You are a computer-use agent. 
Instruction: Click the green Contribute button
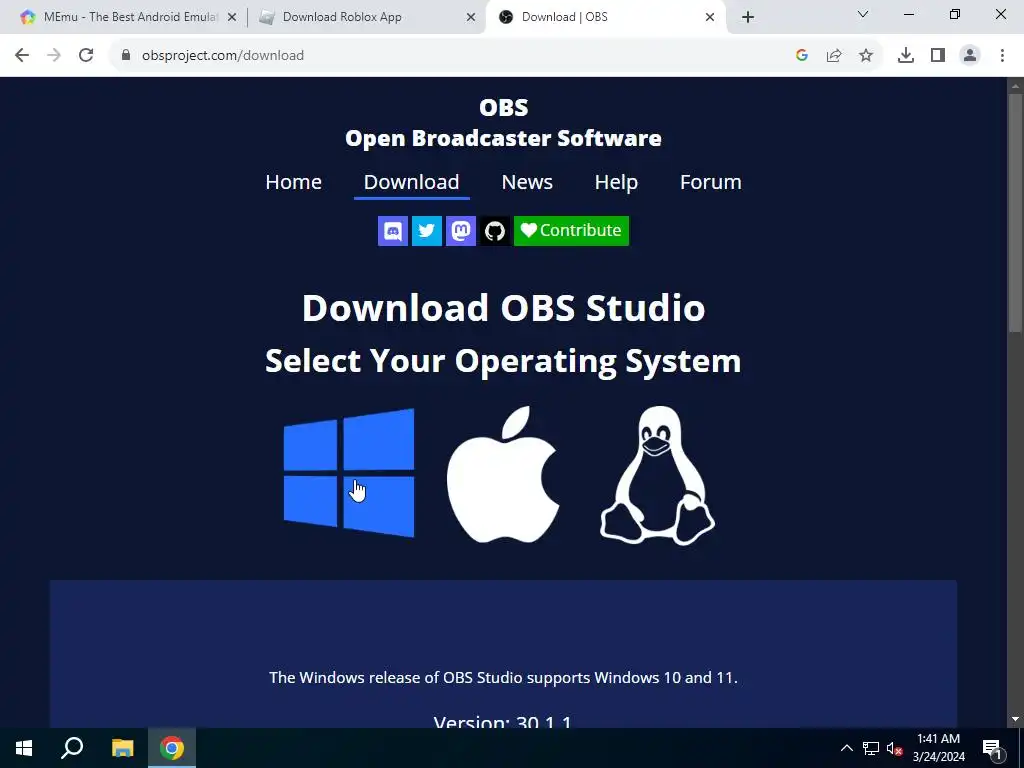(571, 231)
